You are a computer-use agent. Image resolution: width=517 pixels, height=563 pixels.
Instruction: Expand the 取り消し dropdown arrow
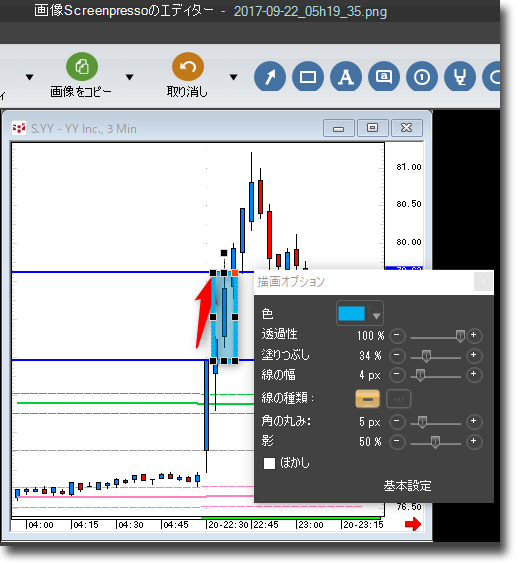tap(233, 77)
